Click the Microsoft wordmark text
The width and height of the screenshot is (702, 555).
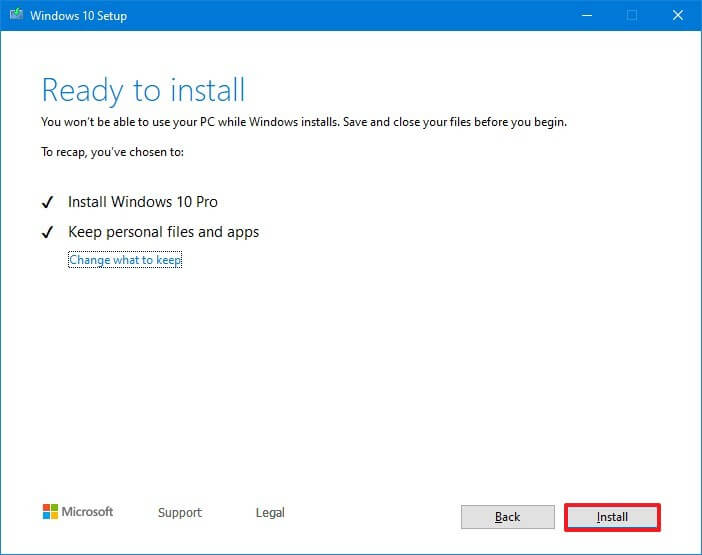point(88,512)
